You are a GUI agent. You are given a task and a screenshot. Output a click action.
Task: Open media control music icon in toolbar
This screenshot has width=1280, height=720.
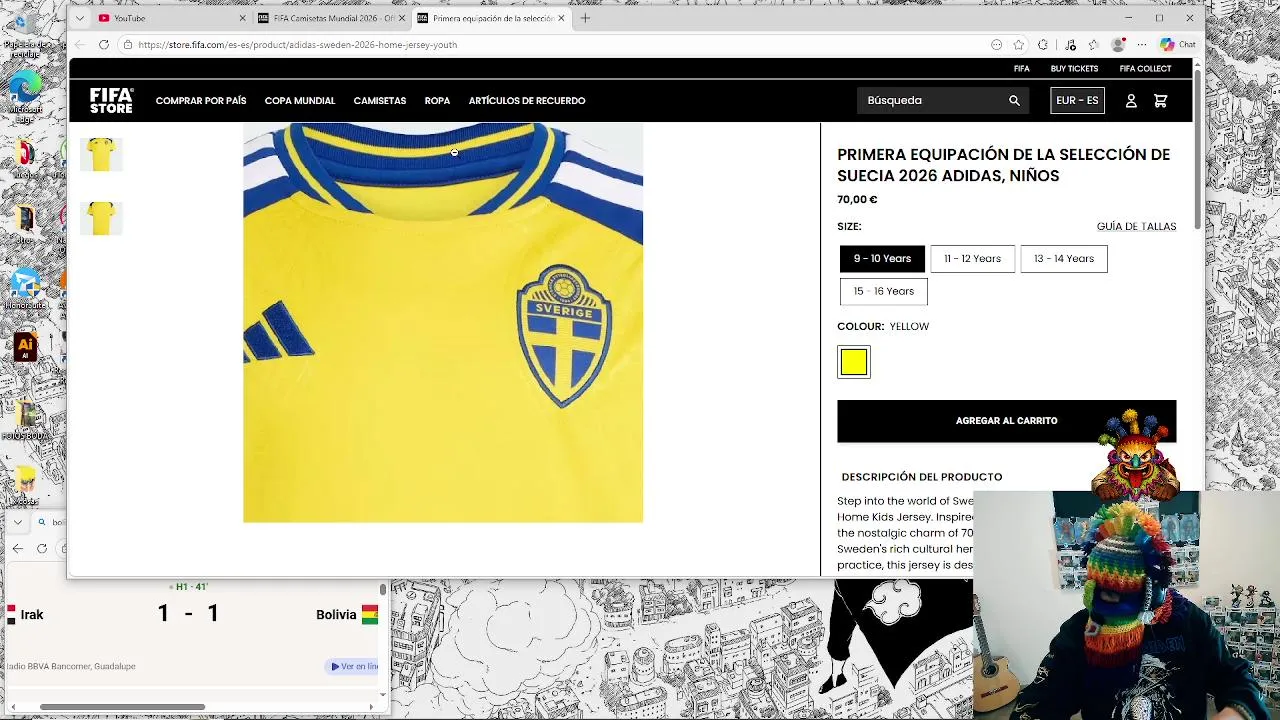click(1070, 44)
